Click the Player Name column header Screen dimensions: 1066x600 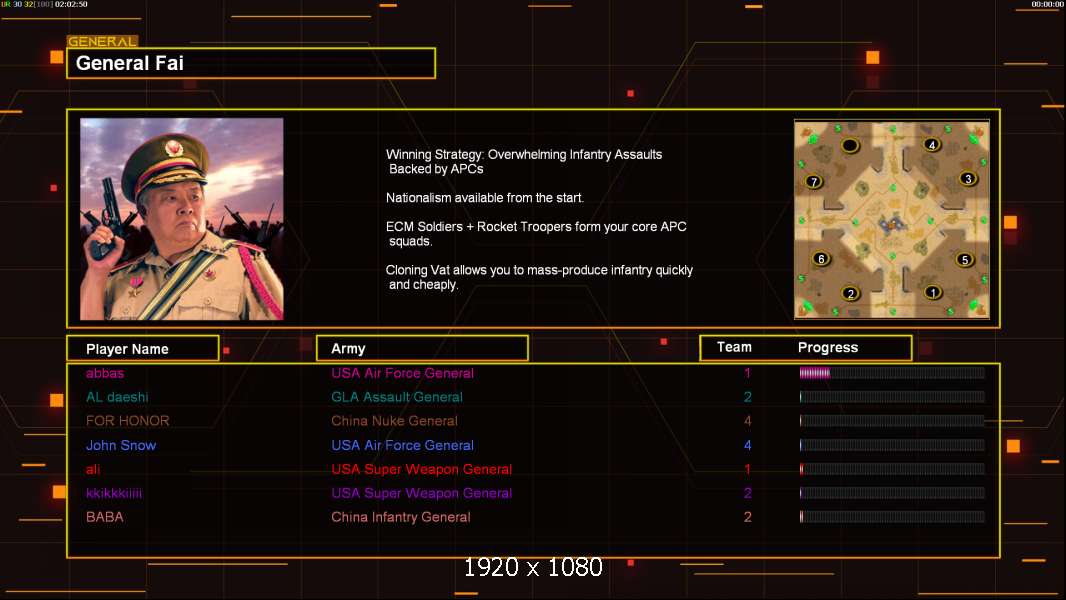click(143, 349)
